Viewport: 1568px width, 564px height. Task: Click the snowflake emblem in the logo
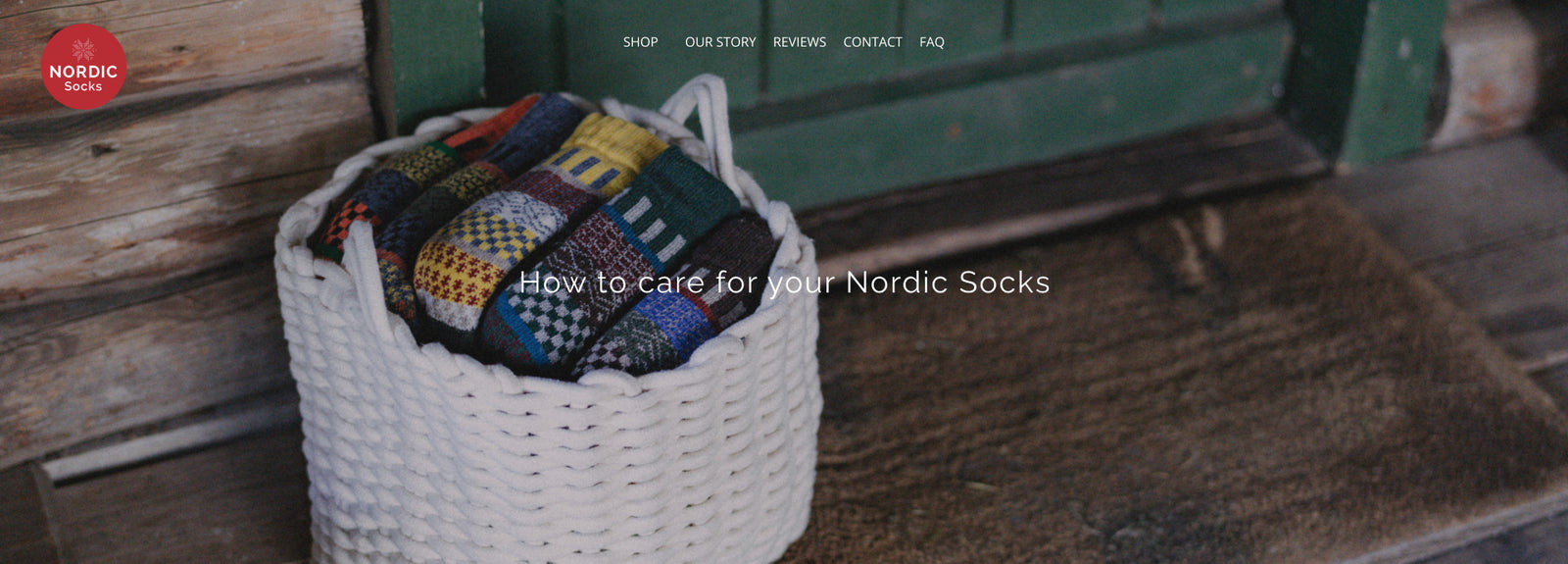(x=83, y=50)
